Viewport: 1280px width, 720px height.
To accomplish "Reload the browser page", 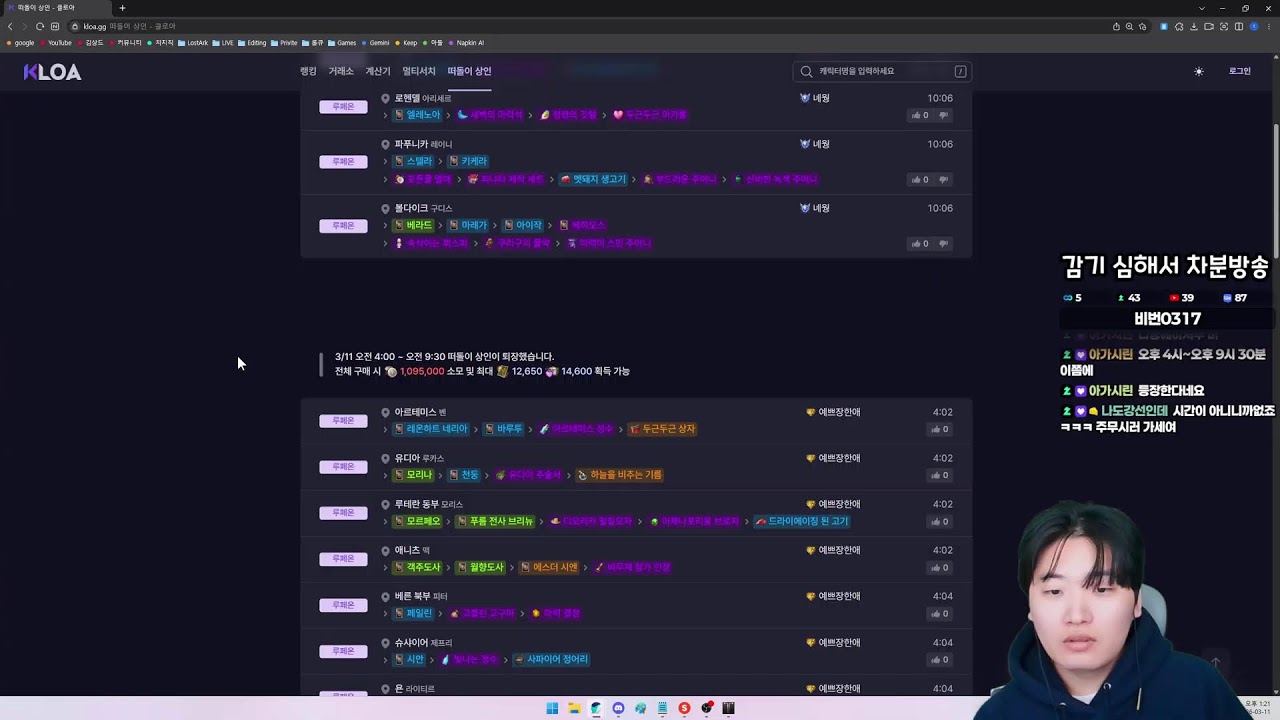I will point(39,26).
